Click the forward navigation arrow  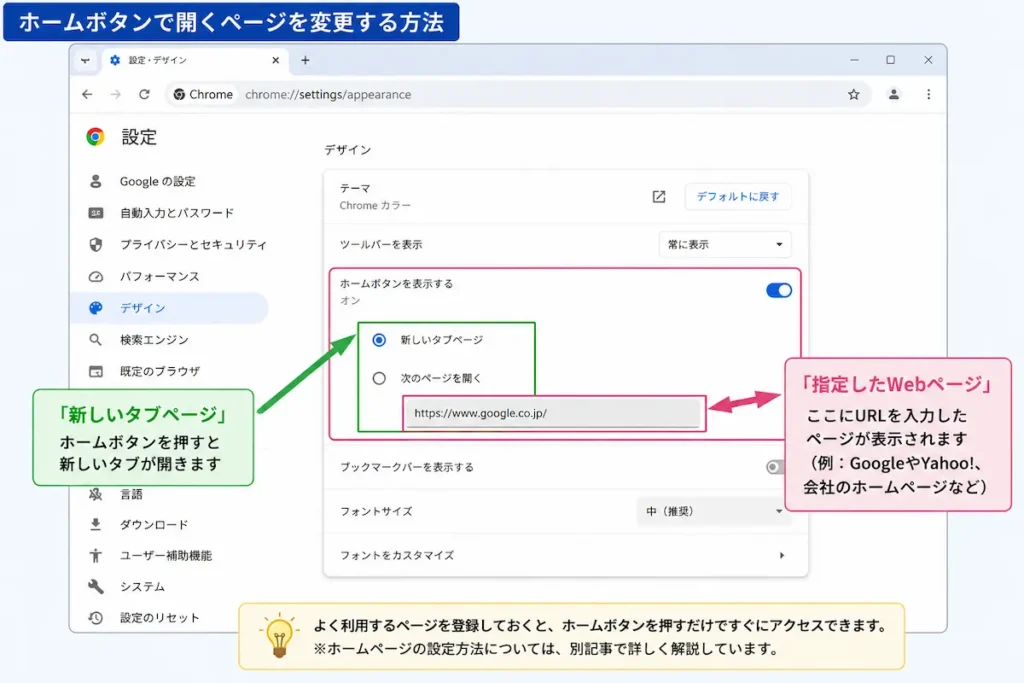pyautogui.click(x=116, y=95)
